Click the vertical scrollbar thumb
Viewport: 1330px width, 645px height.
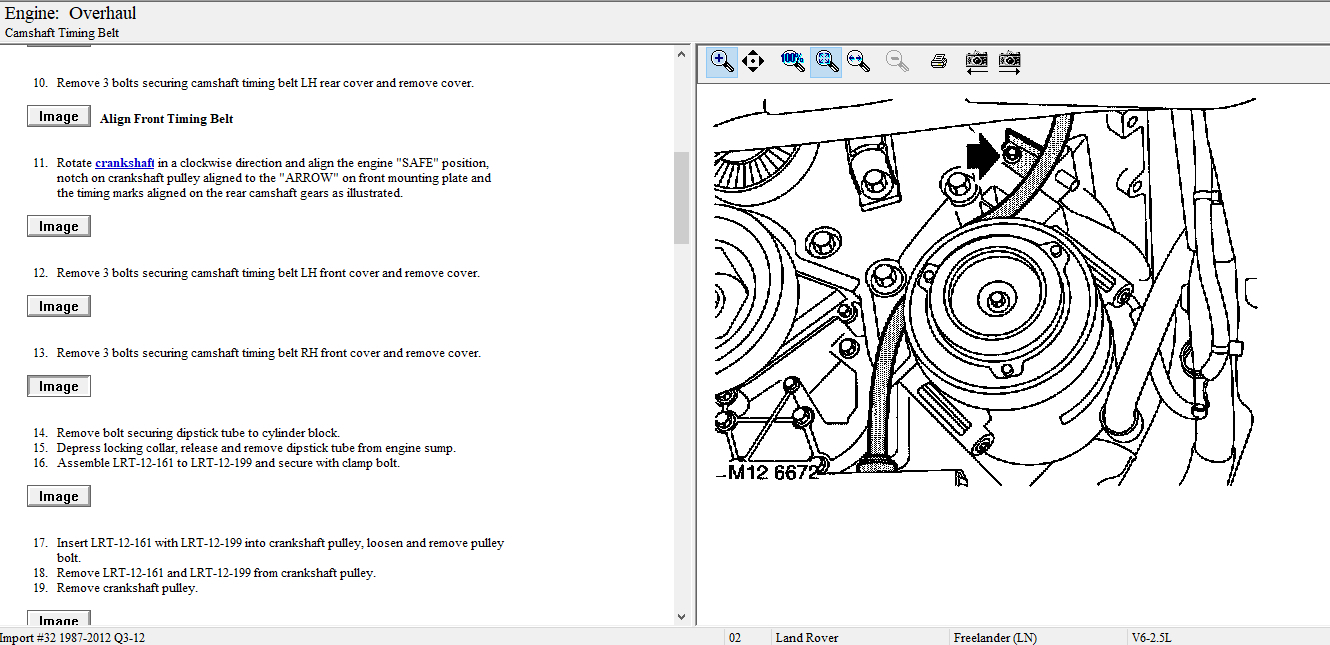coord(681,197)
